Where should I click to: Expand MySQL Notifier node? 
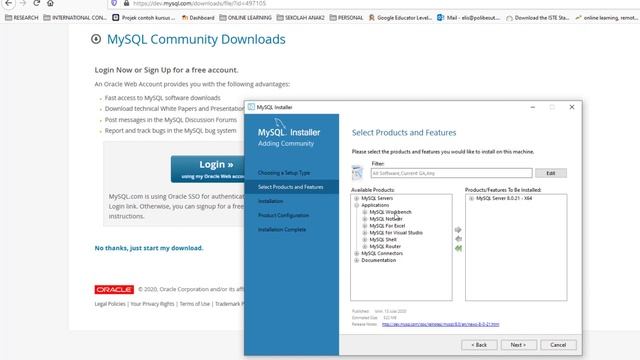(x=365, y=219)
